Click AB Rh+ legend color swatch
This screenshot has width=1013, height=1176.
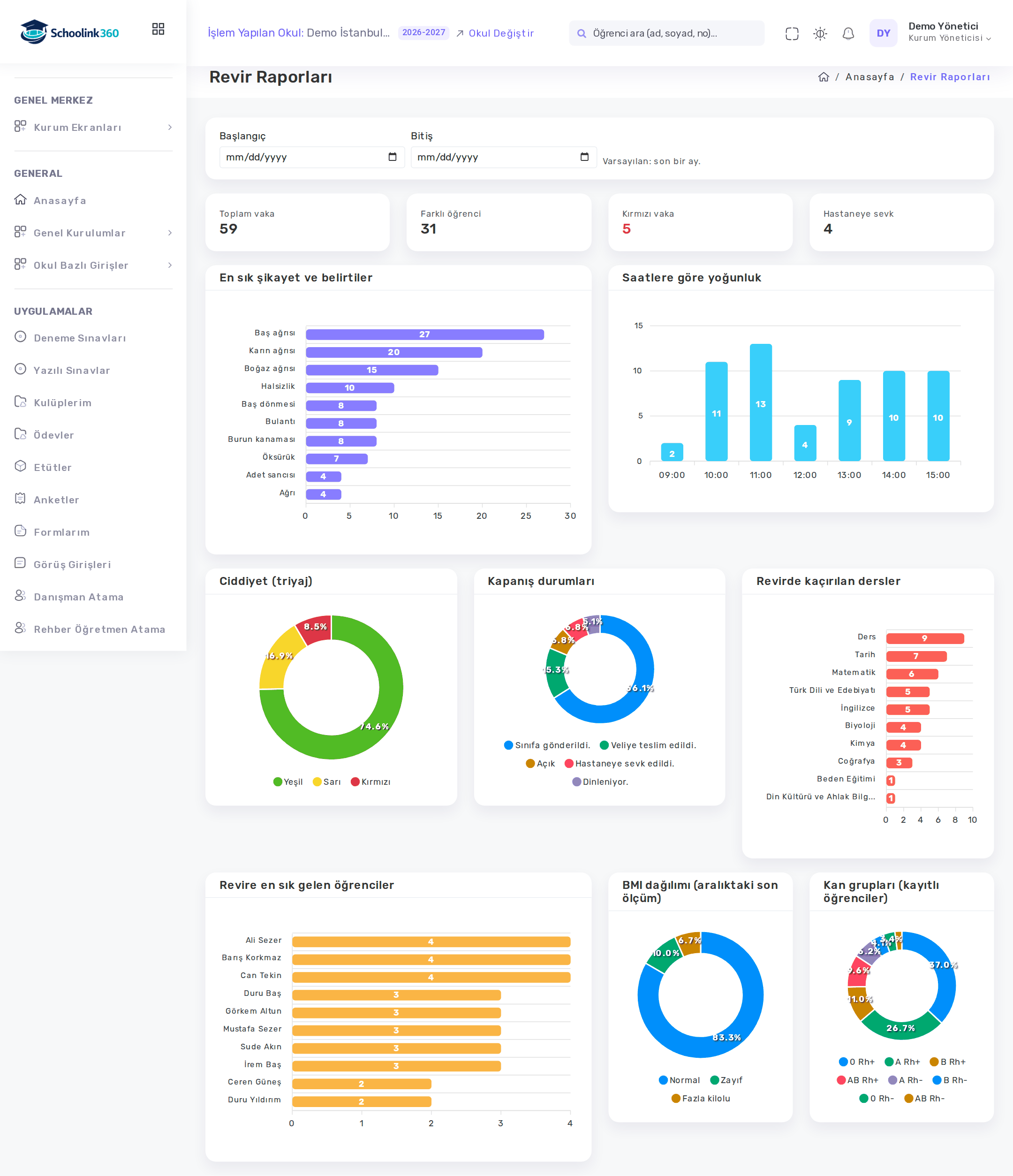pyautogui.click(x=841, y=1080)
